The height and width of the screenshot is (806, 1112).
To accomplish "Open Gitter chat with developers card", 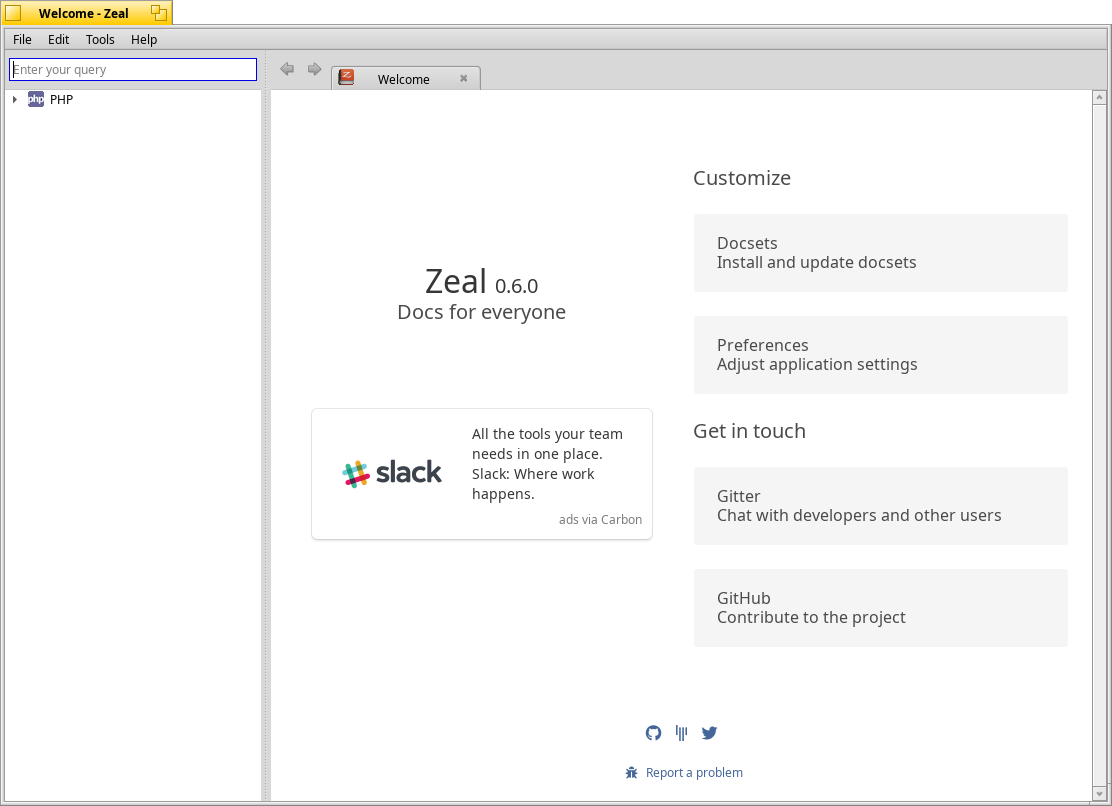I will point(881,506).
